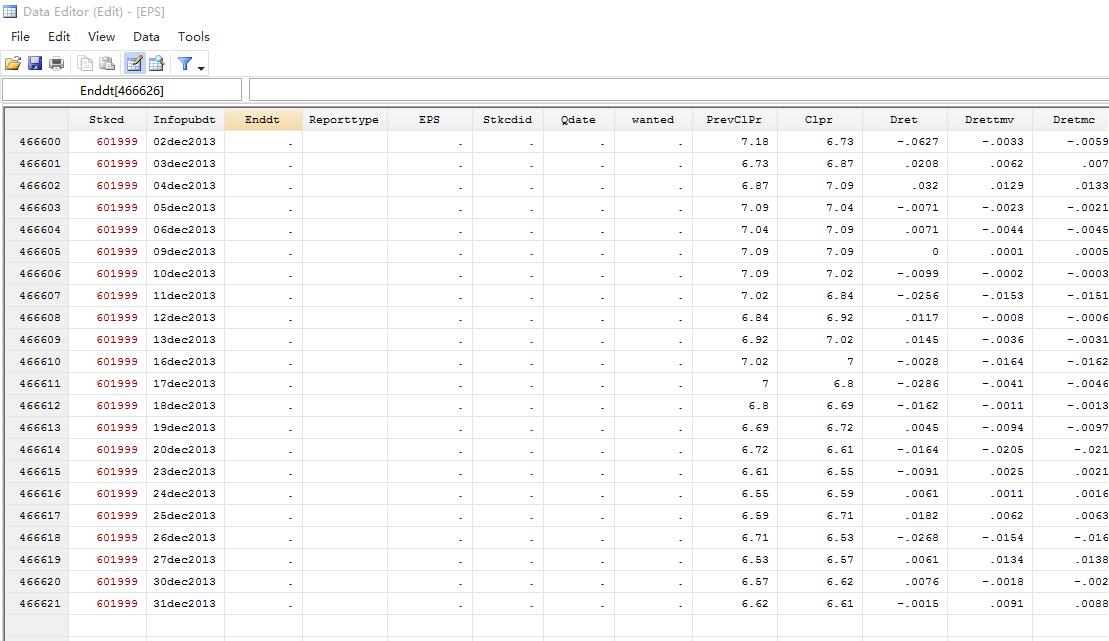Click Dret value -.0015

click(904, 604)
